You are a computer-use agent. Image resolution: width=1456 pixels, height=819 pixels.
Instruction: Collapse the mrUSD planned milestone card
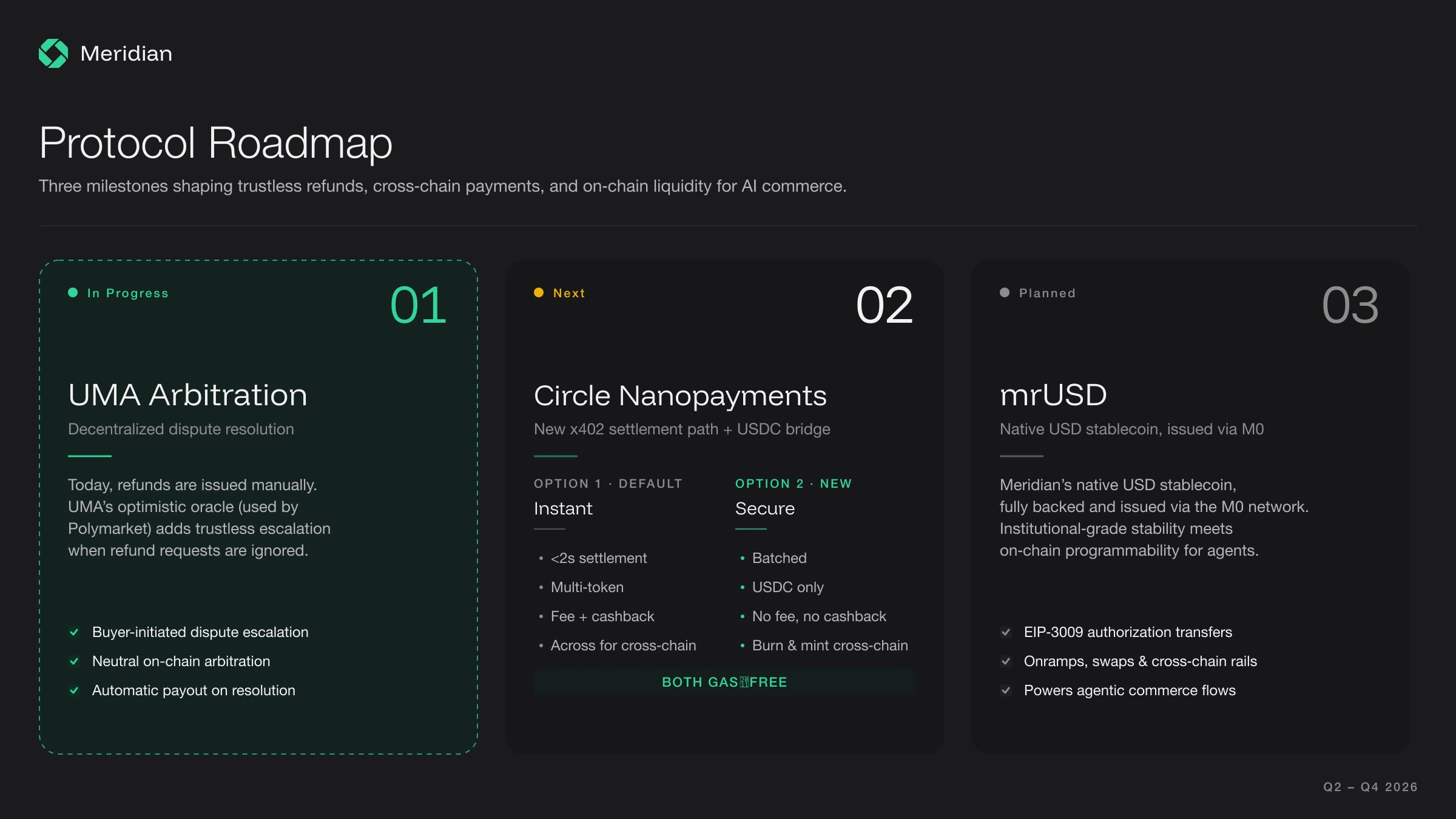(x=1053, y=395)
